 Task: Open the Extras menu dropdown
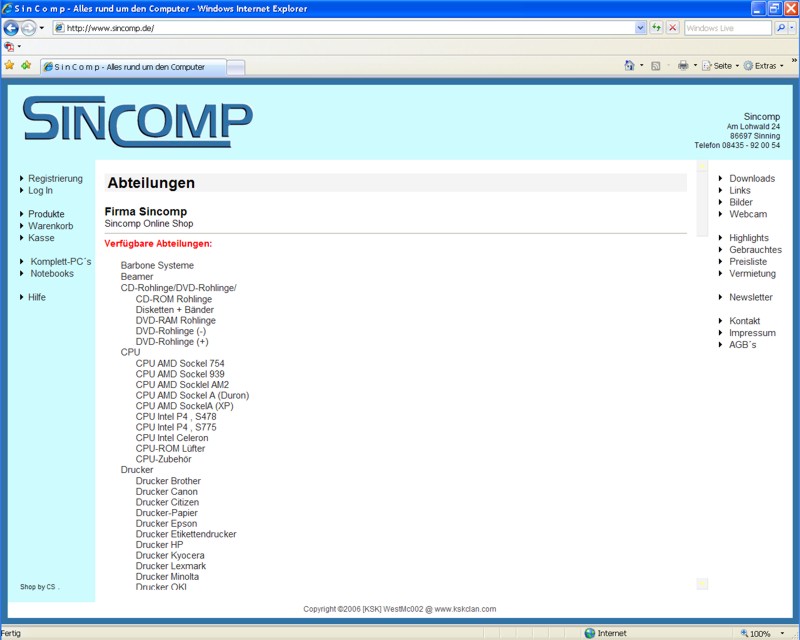point(766,66)
